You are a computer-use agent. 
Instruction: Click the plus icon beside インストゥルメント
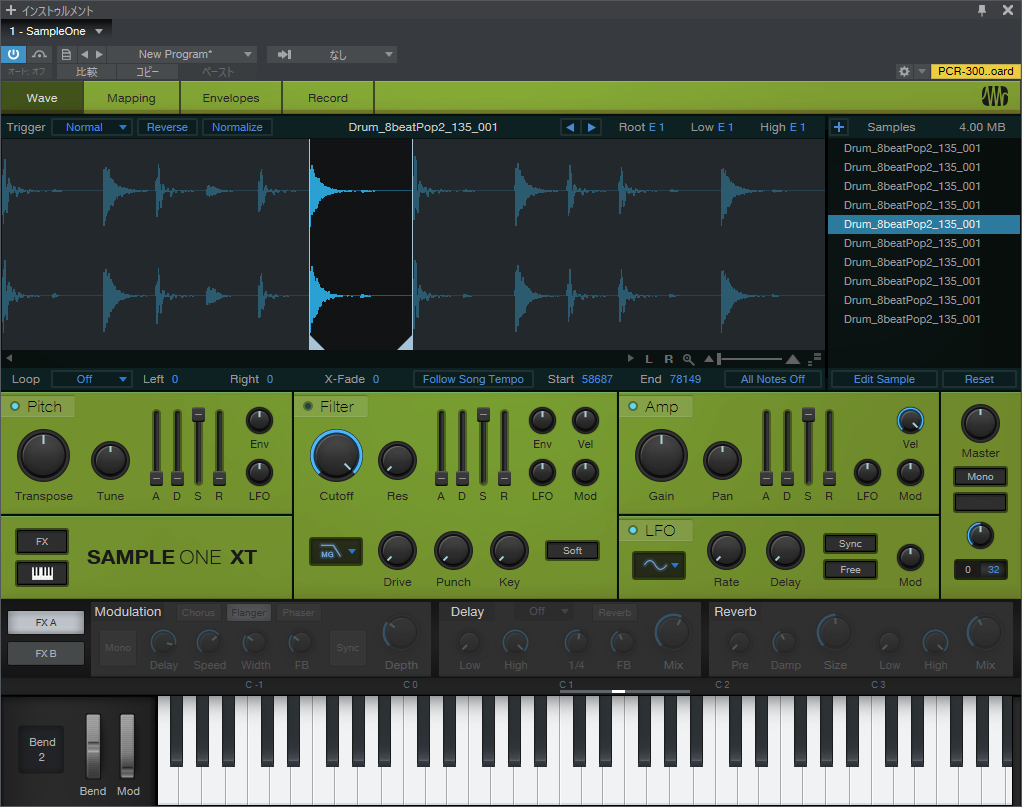coord(10,10)
